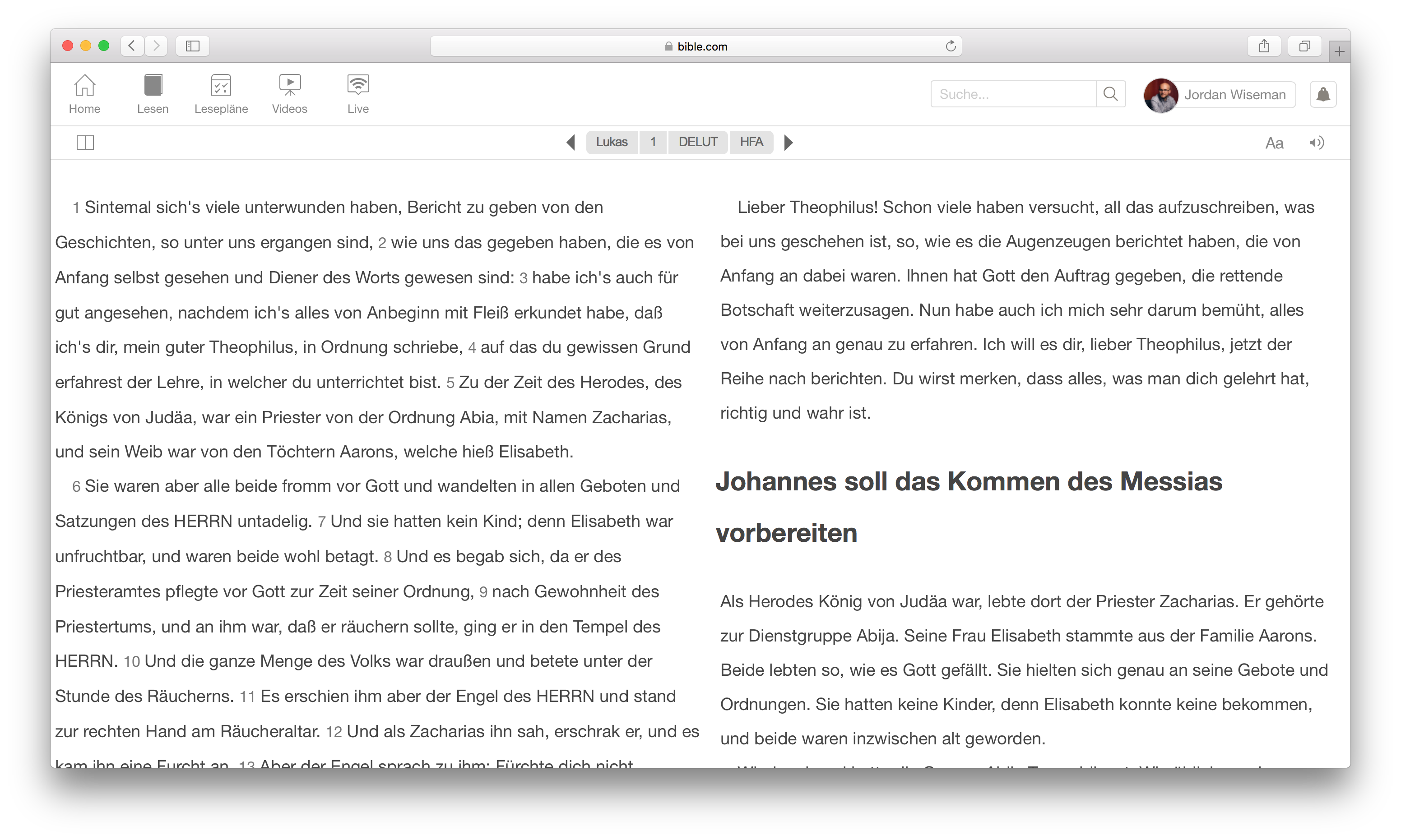Screen dimensions: 1401x840
Task: Click the notification bell icon
Action: click(1323, 95)
